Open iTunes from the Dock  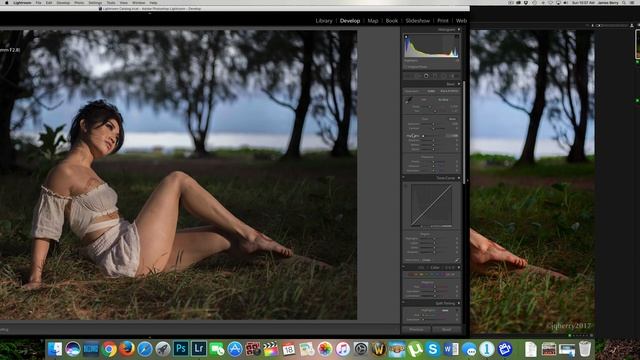click(x=343, y=349)
